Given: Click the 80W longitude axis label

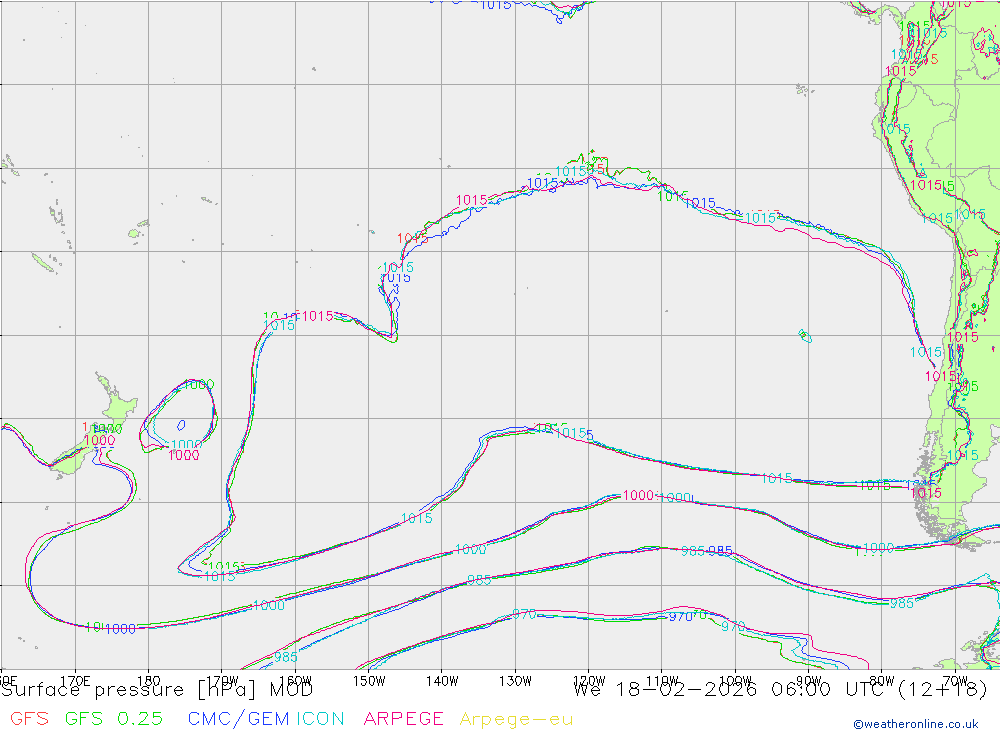Looking at the screenshot, I should (x=882, y=681).
